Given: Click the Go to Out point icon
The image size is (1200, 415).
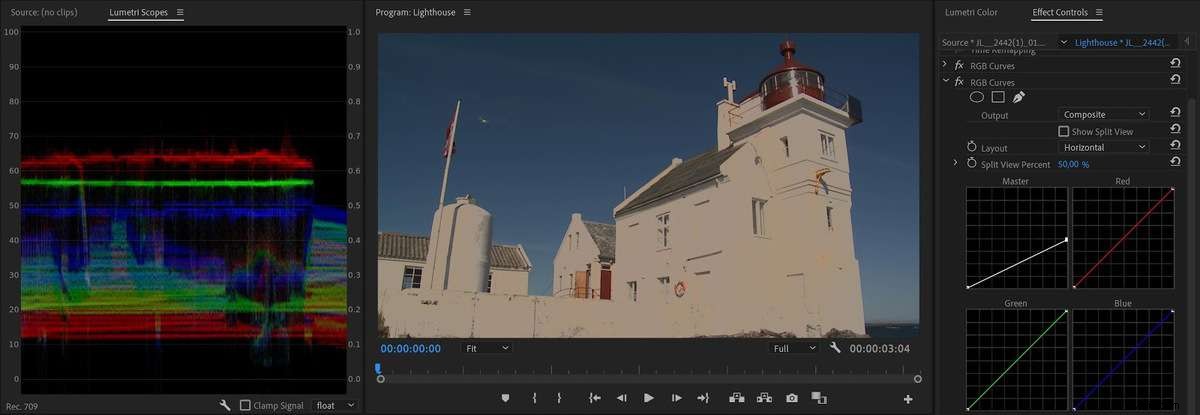Looking at the screenshot, I should pyautogui.click(x=703, y=398).
